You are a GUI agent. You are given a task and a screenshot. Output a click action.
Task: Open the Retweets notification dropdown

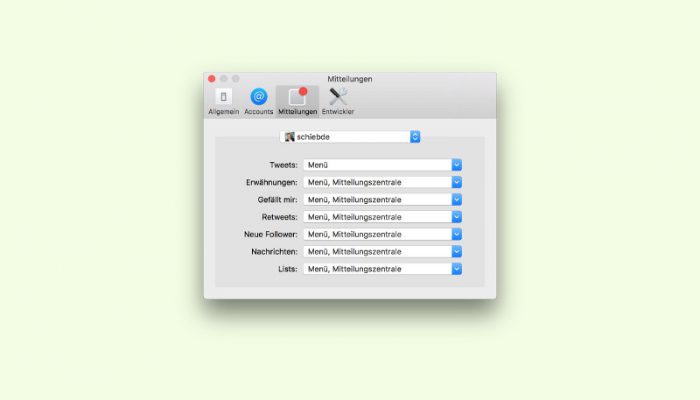click(383, 217)
